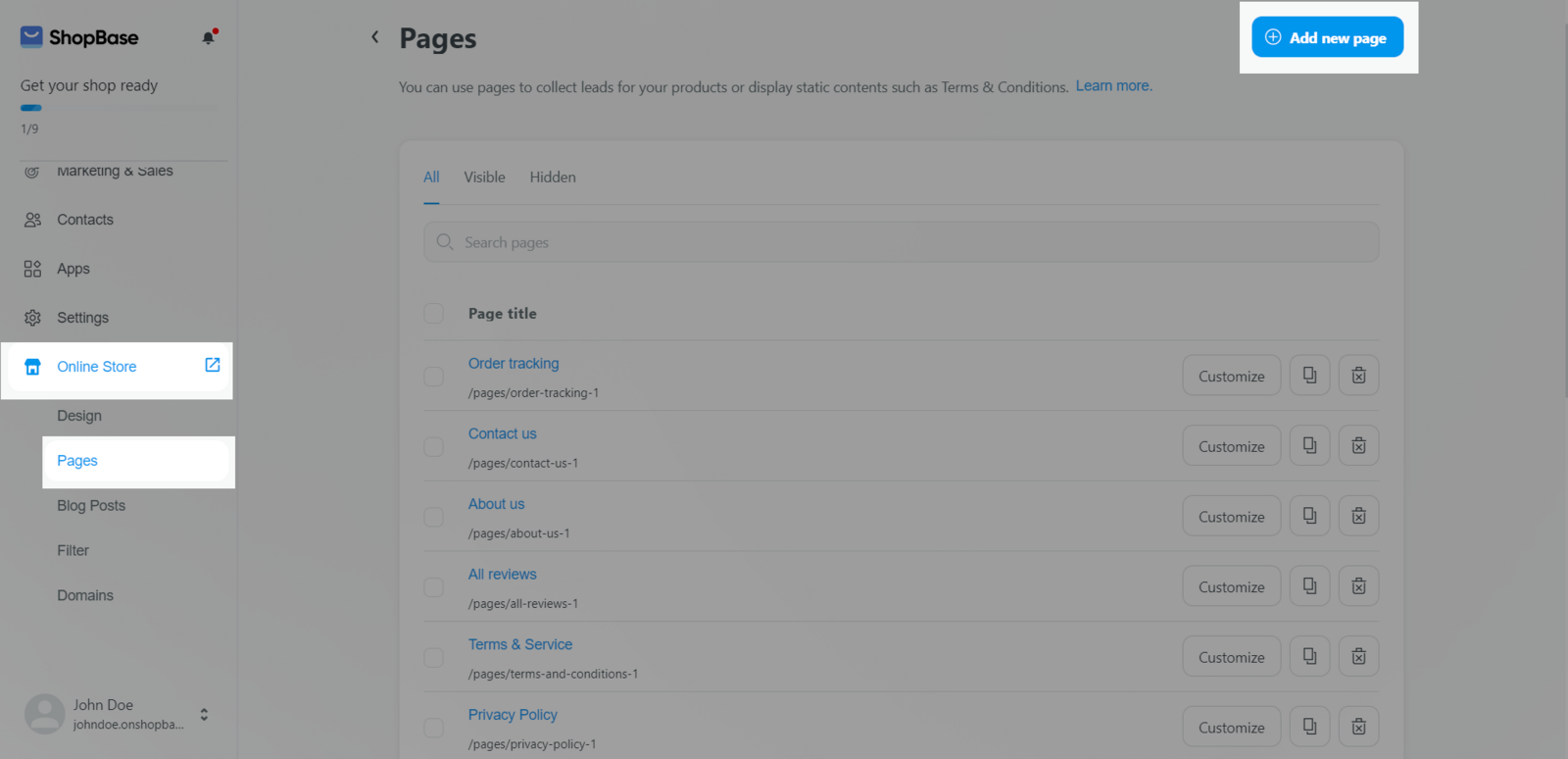Image resolution: width=1568 pixels, height=759 pixels.
Task: Click the ShopBase logo
Action: tap(79, 37)
